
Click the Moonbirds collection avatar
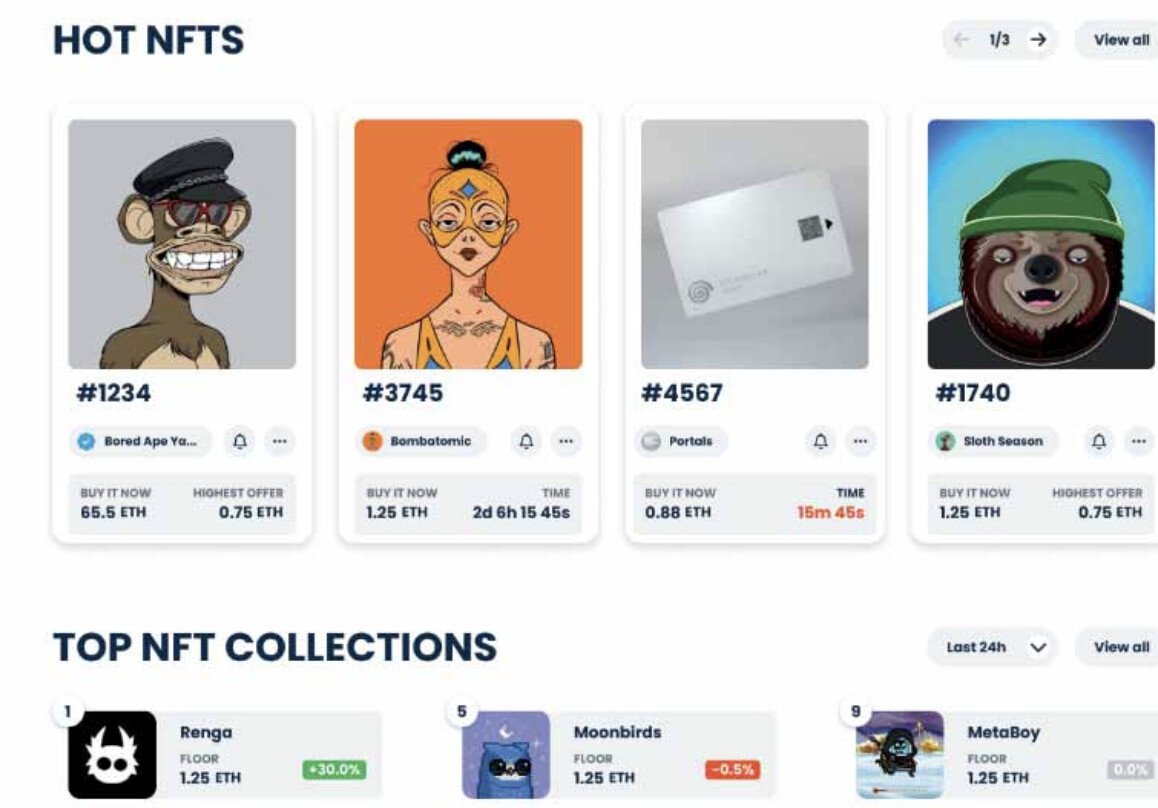click(x=506, y=754)
